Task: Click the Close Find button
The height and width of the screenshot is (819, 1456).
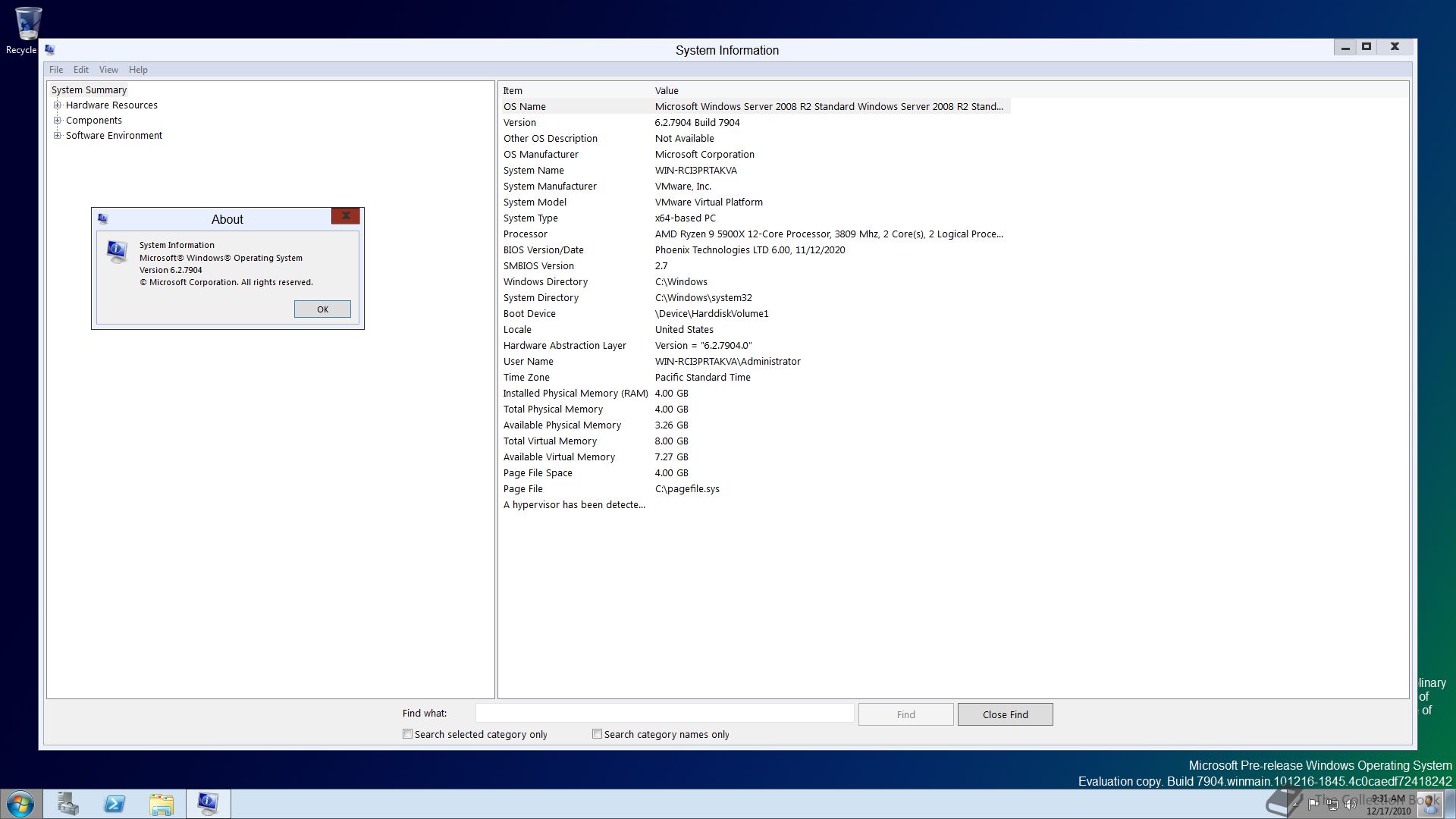Action: 1005,714
